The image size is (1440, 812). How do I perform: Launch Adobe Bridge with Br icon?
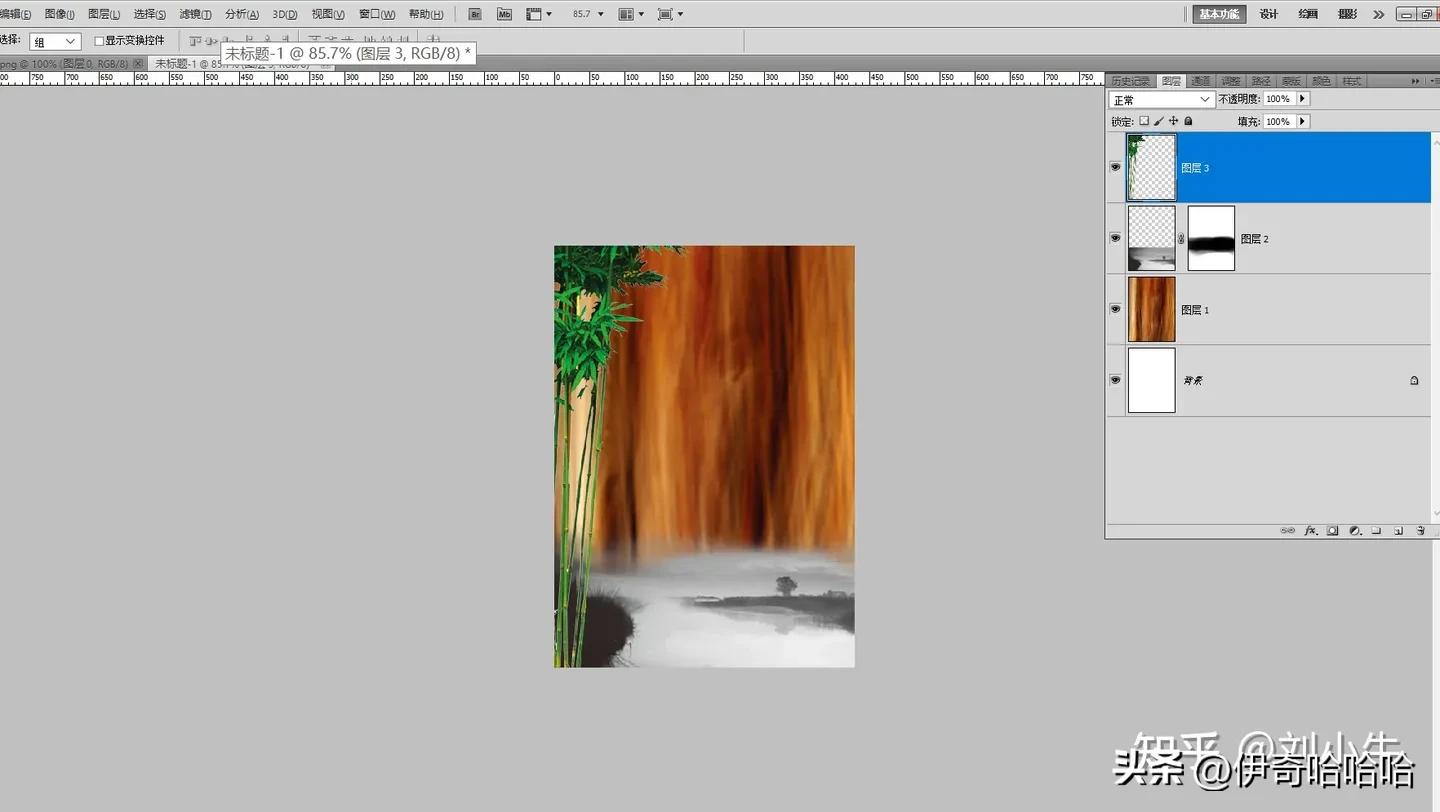475,14
